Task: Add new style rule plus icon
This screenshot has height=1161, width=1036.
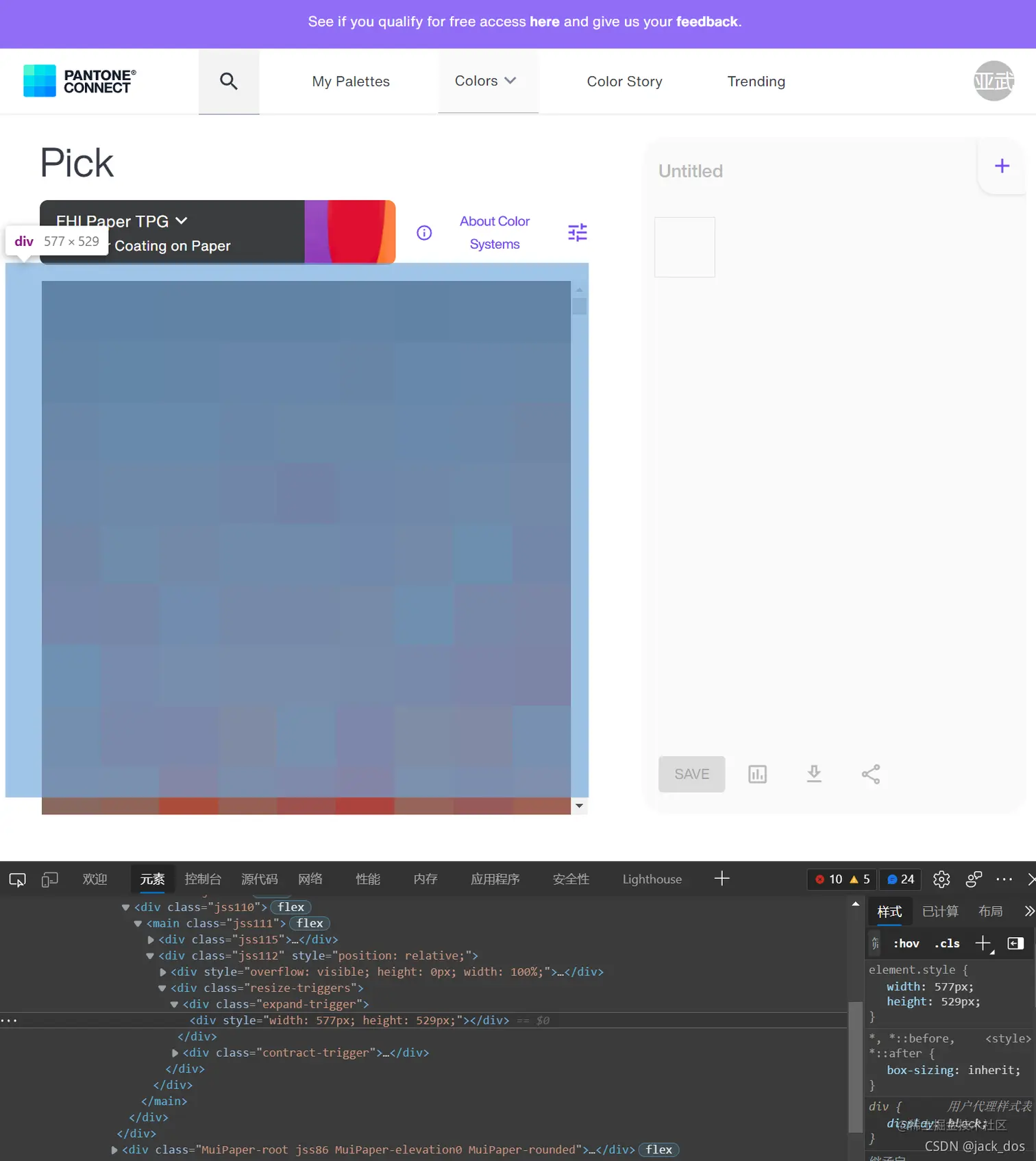Action: [983, 944]
